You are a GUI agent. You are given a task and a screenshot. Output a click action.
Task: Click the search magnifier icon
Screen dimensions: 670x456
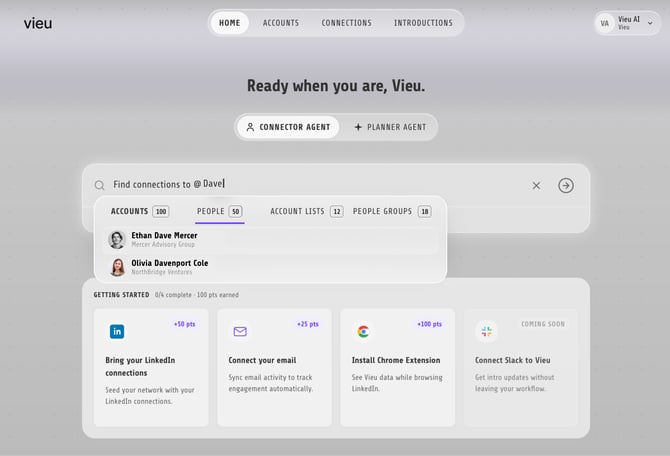coord(100,185)
